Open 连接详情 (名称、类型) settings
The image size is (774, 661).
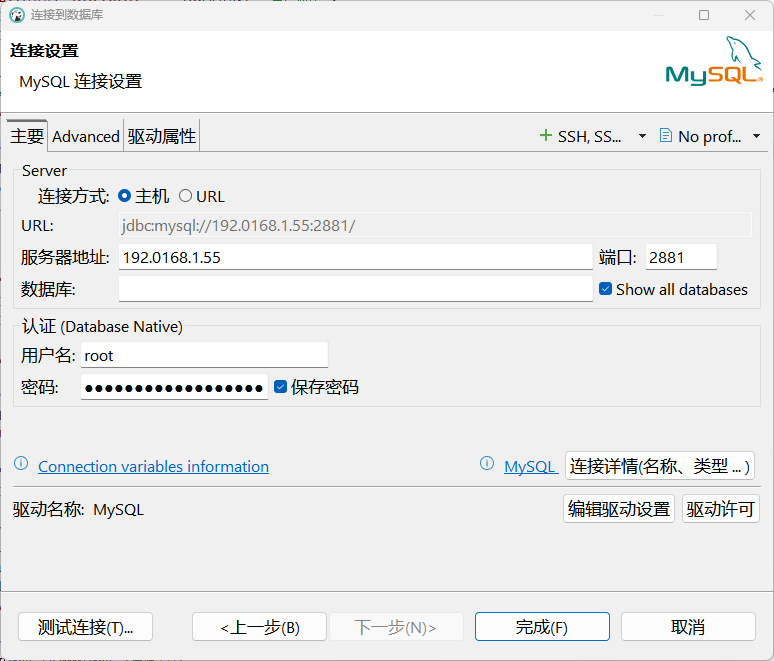pos(660,466)
